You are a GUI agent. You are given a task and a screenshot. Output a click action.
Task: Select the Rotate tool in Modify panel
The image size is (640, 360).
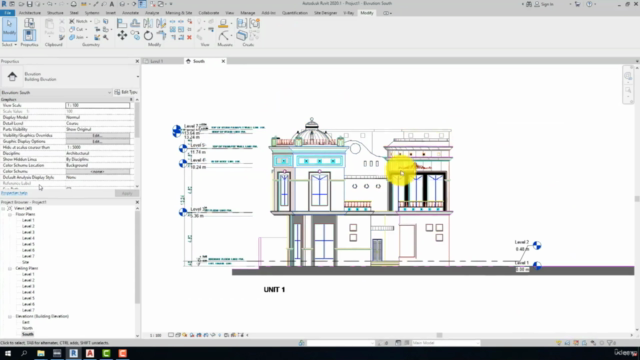(148, 36)
